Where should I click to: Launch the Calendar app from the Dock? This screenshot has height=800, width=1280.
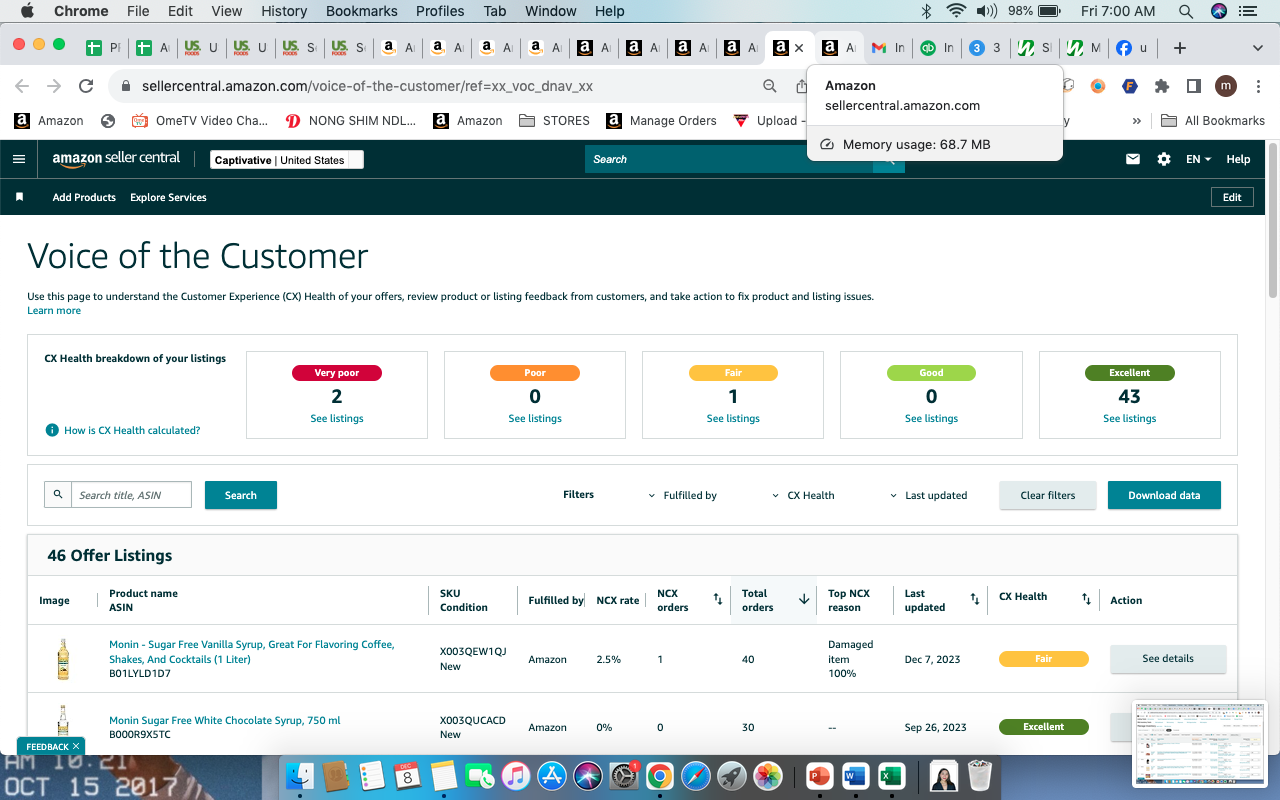click(x=407, y=776)
